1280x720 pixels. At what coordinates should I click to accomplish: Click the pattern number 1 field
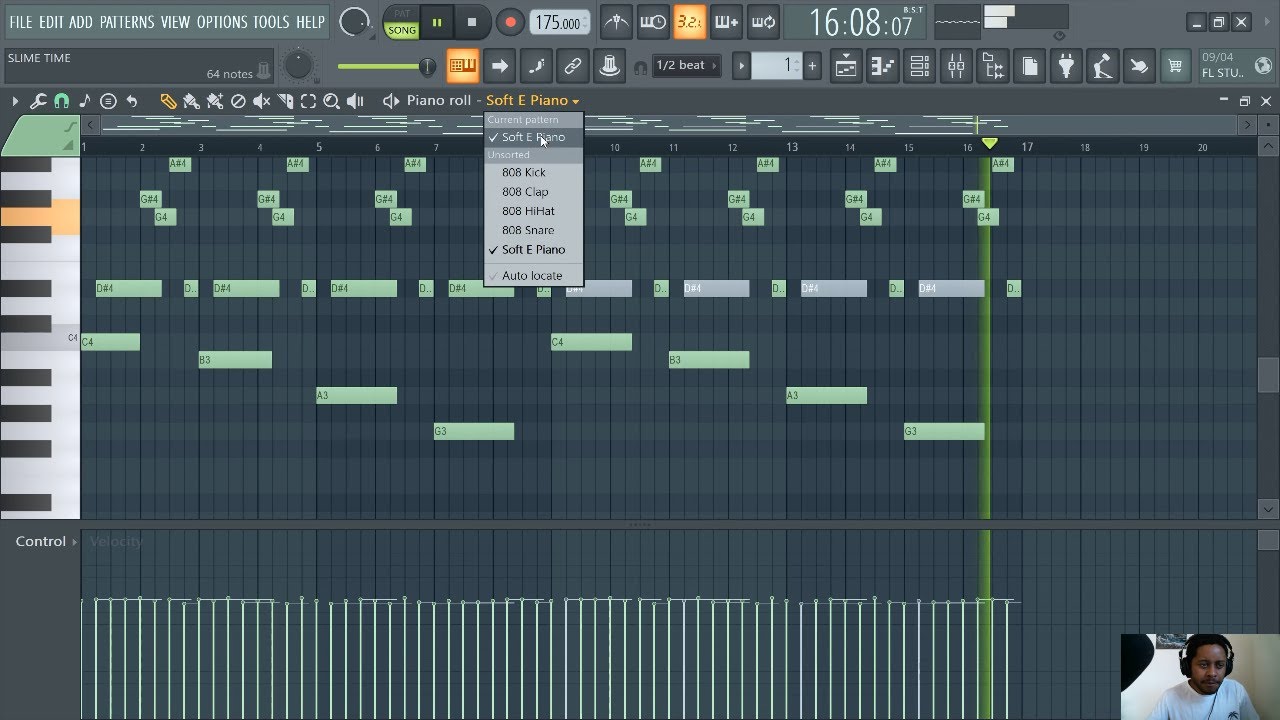coord(777,66)
